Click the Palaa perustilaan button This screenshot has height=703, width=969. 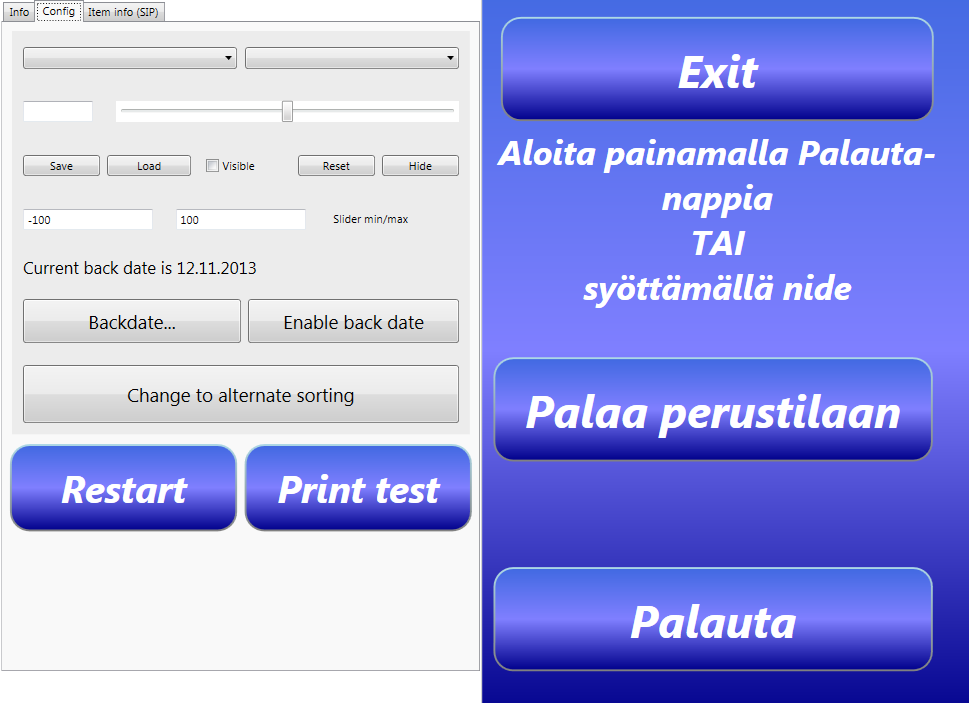pyautogui.click(x=713, y=410)
